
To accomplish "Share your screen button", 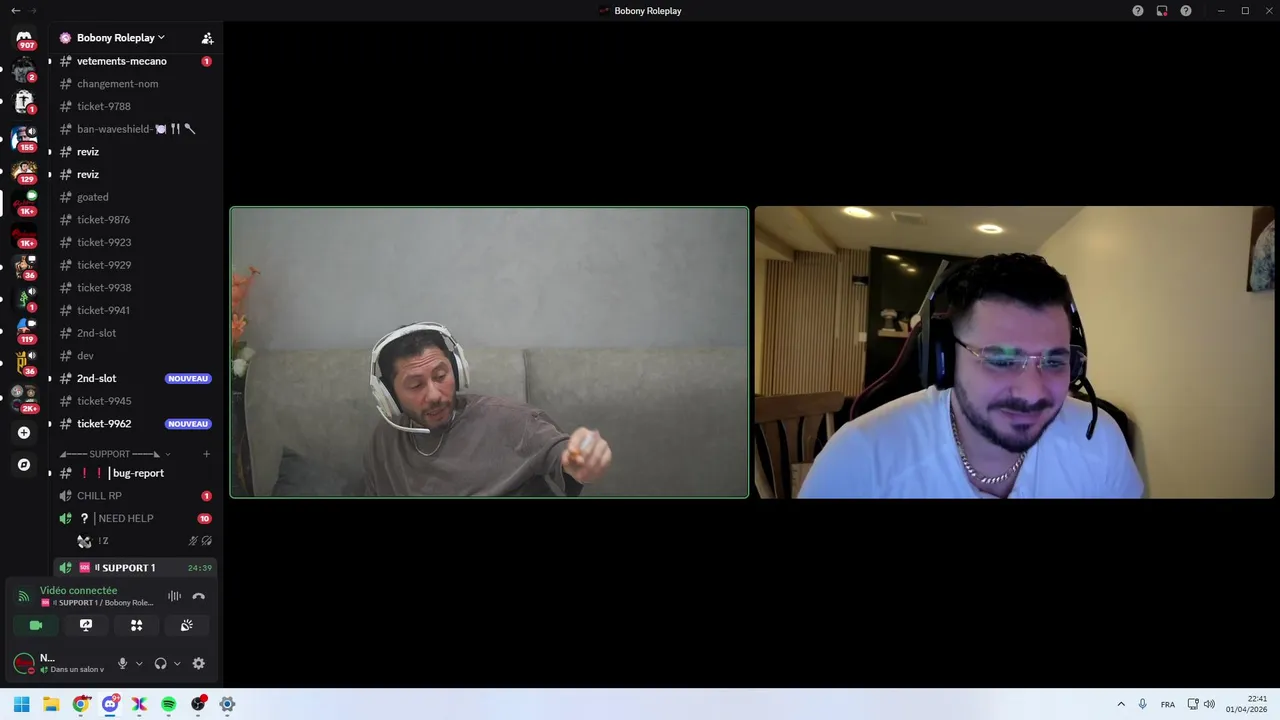I will pyautogui.click(x=86, y=625).
